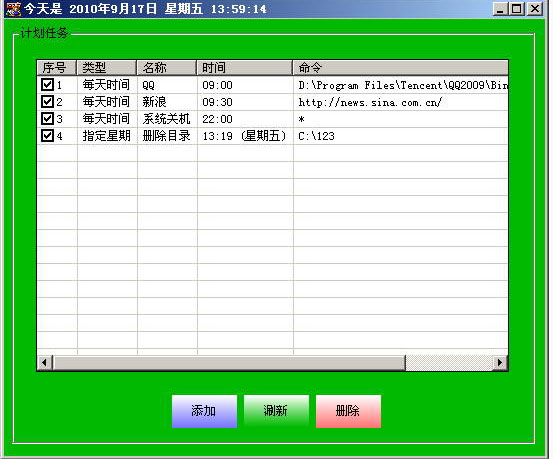Viewport: 553px width, 459px height.
Task: Toggle the checkbox for task 3 系统关机
Action: (x=47, y=119)
